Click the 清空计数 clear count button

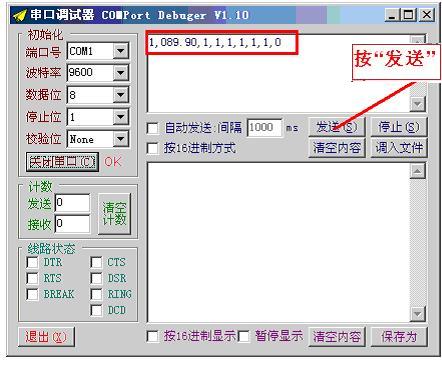click(x=114, y=214)
